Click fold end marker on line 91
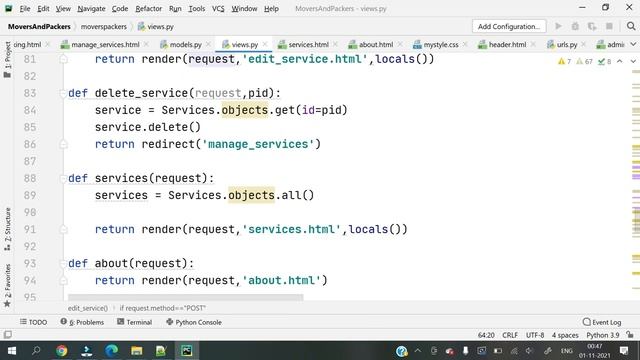The width and height of the screenshot is (640, 360). 63,230
